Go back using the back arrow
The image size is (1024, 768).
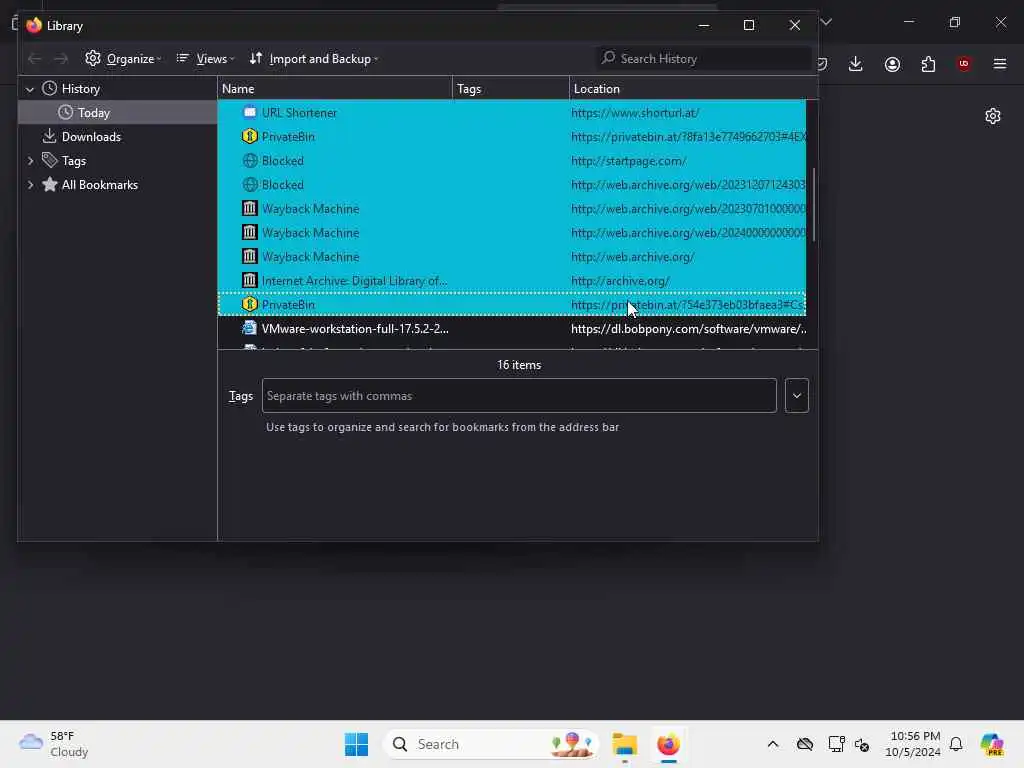coord(35,59)
